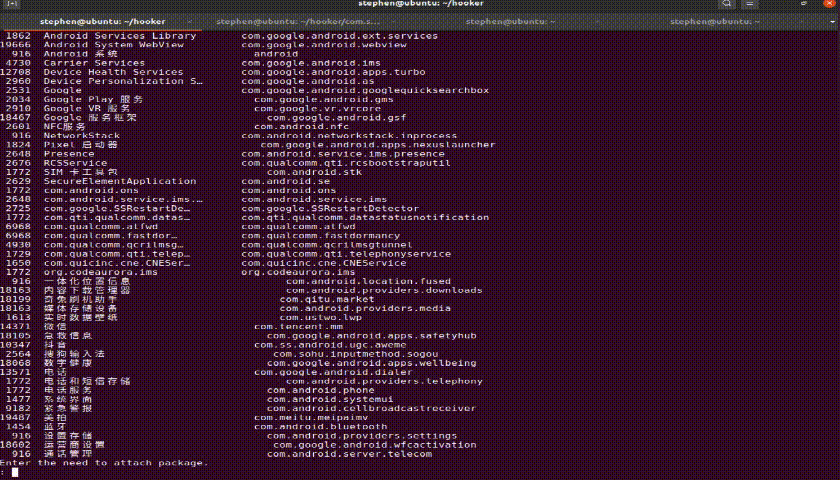Select package com.google.android.gsf

[x=336, y=118]
